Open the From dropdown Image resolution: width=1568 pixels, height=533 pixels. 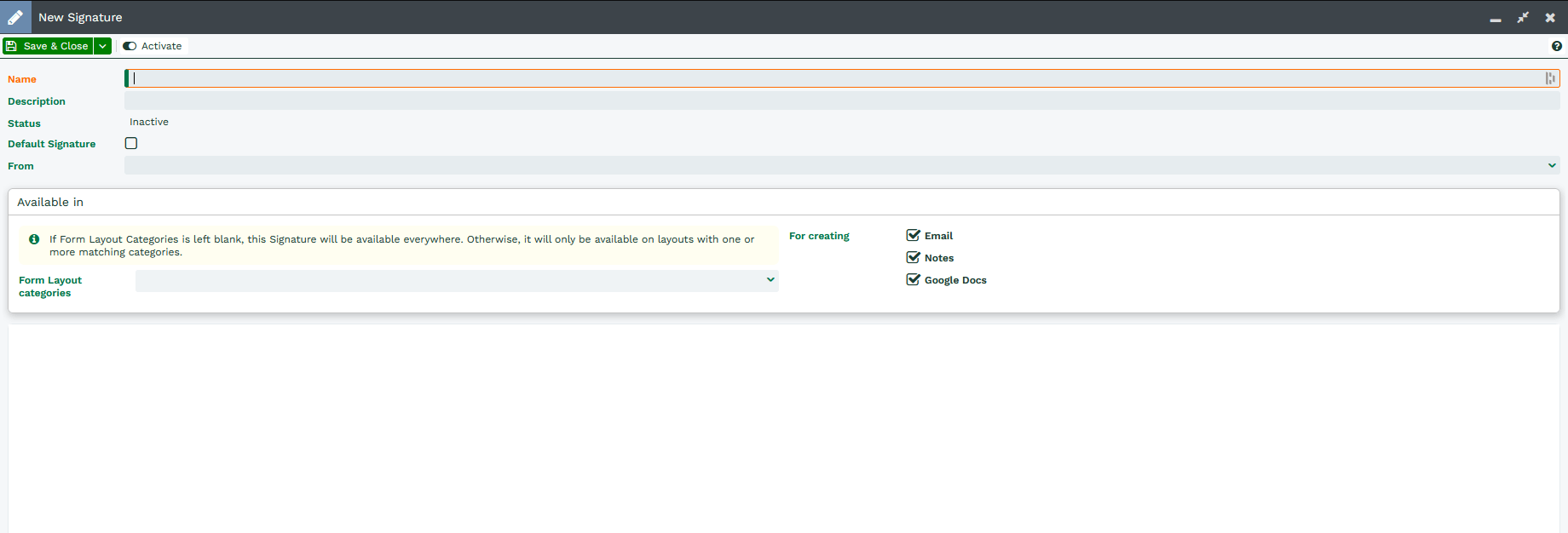[x=842, y=165]
